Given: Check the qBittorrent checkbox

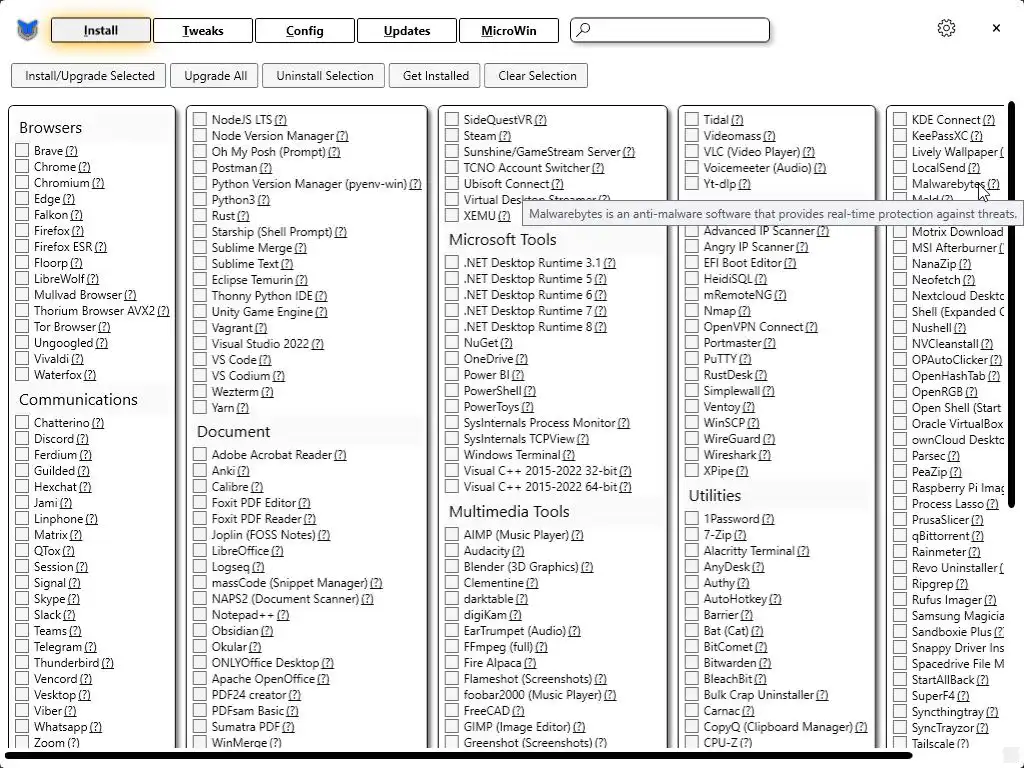Looking at the screenshot, I should [x=900, y=536].
